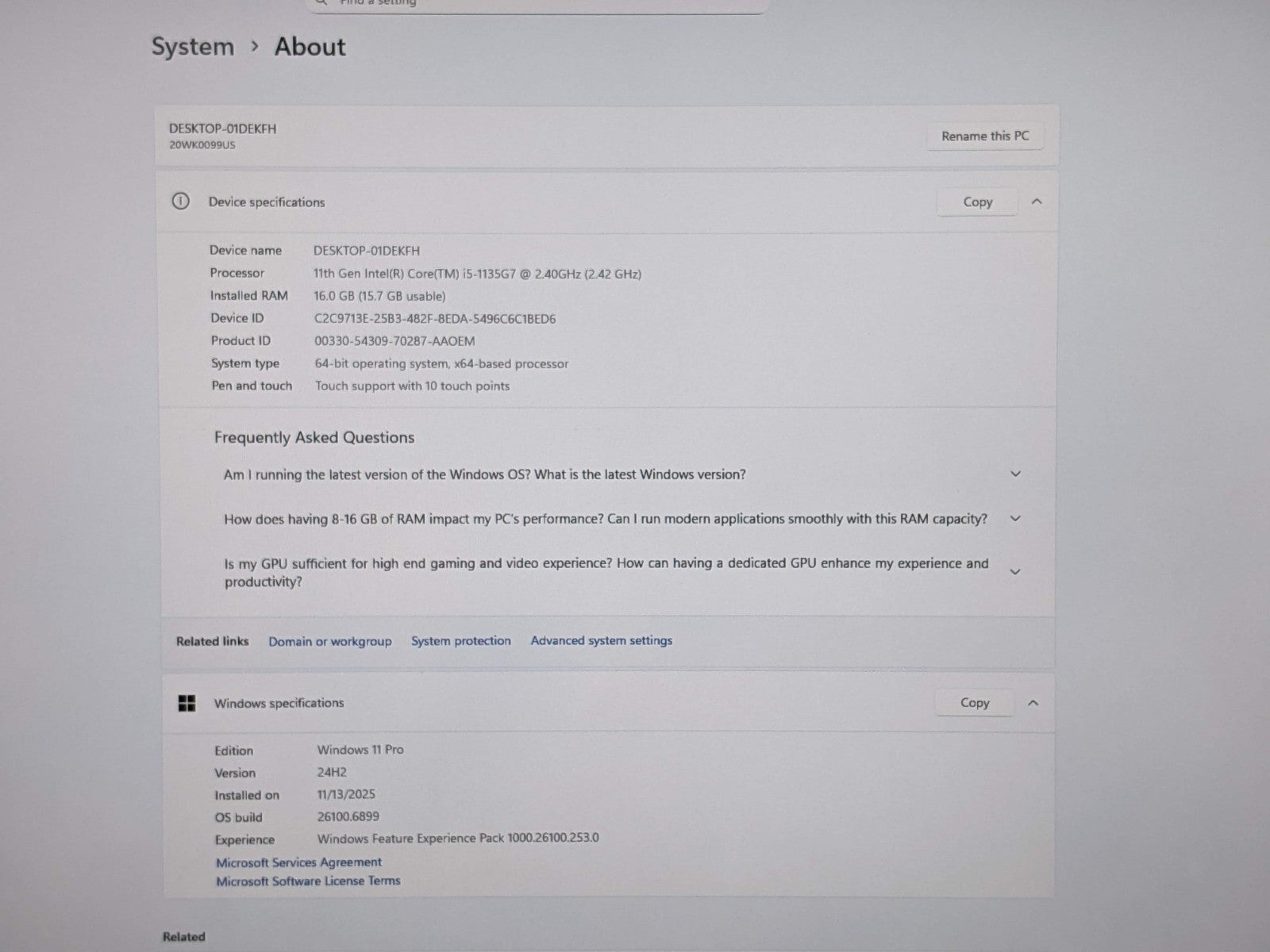Go back to System in breadcrumb

coord(193,47)
